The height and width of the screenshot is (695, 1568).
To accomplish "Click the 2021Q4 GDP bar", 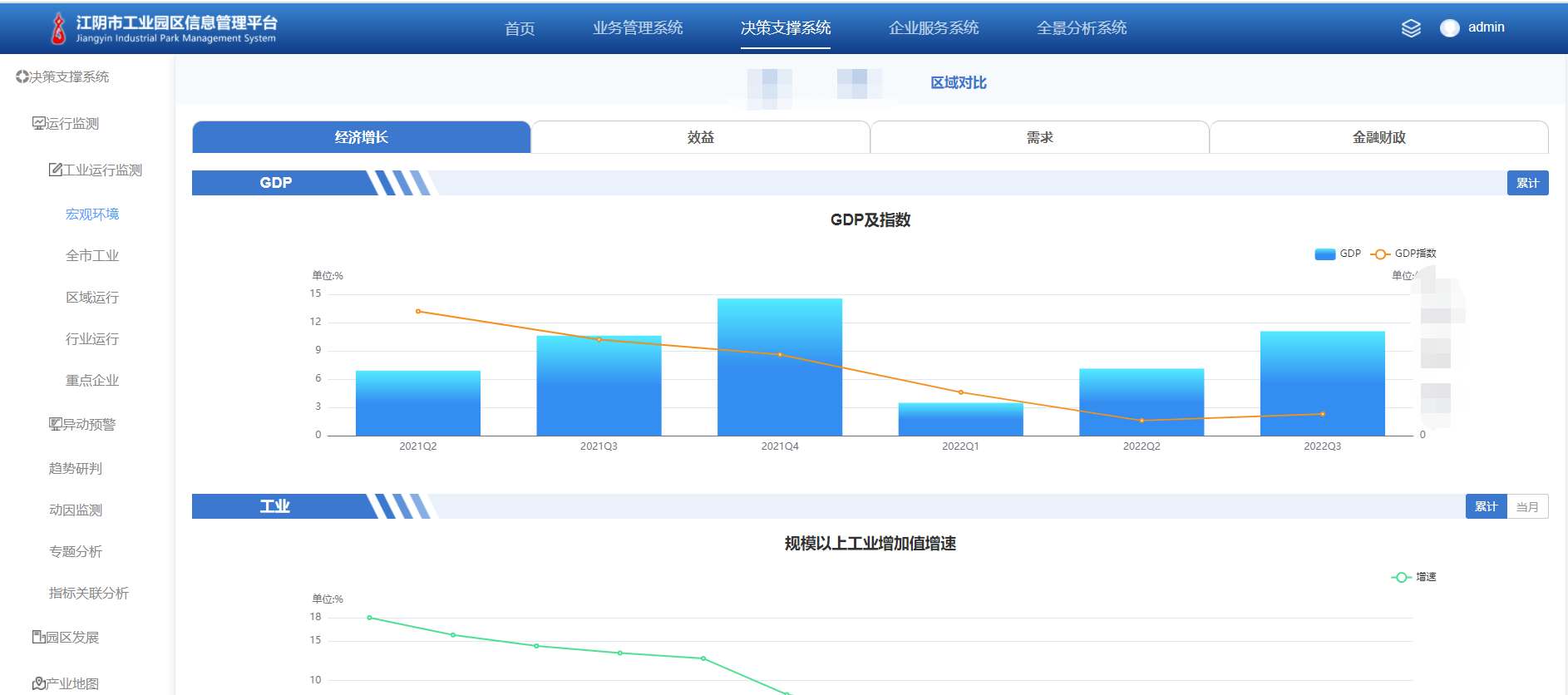I will coord(780,367).
